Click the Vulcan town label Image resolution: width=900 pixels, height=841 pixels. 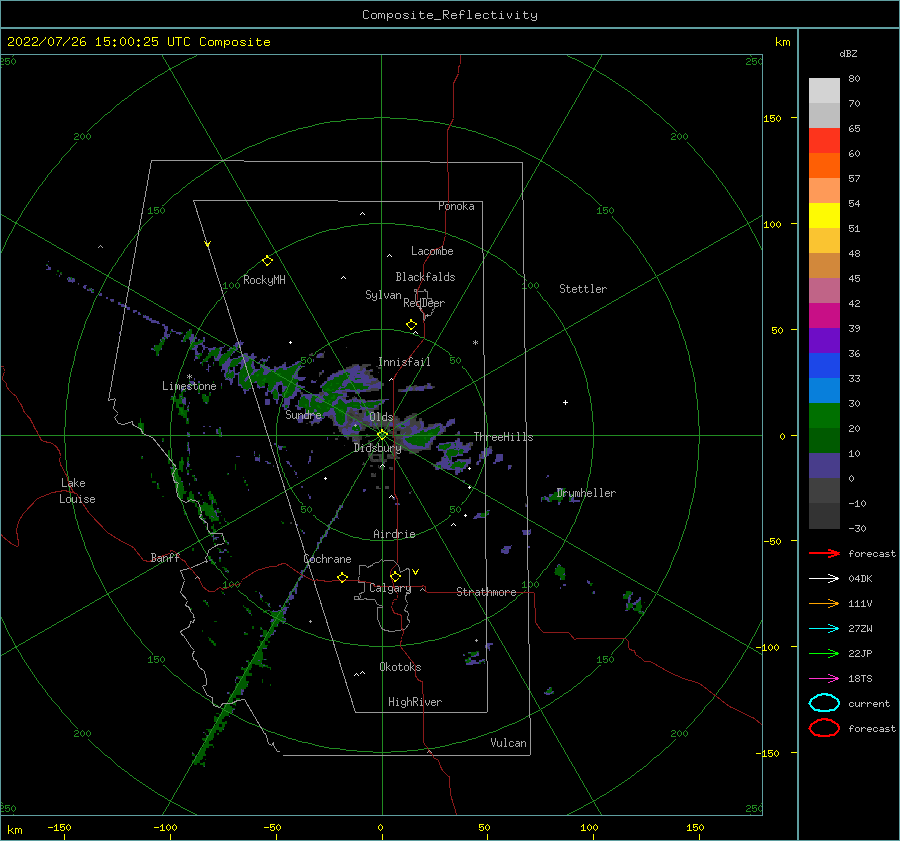(x=508, y=743)
